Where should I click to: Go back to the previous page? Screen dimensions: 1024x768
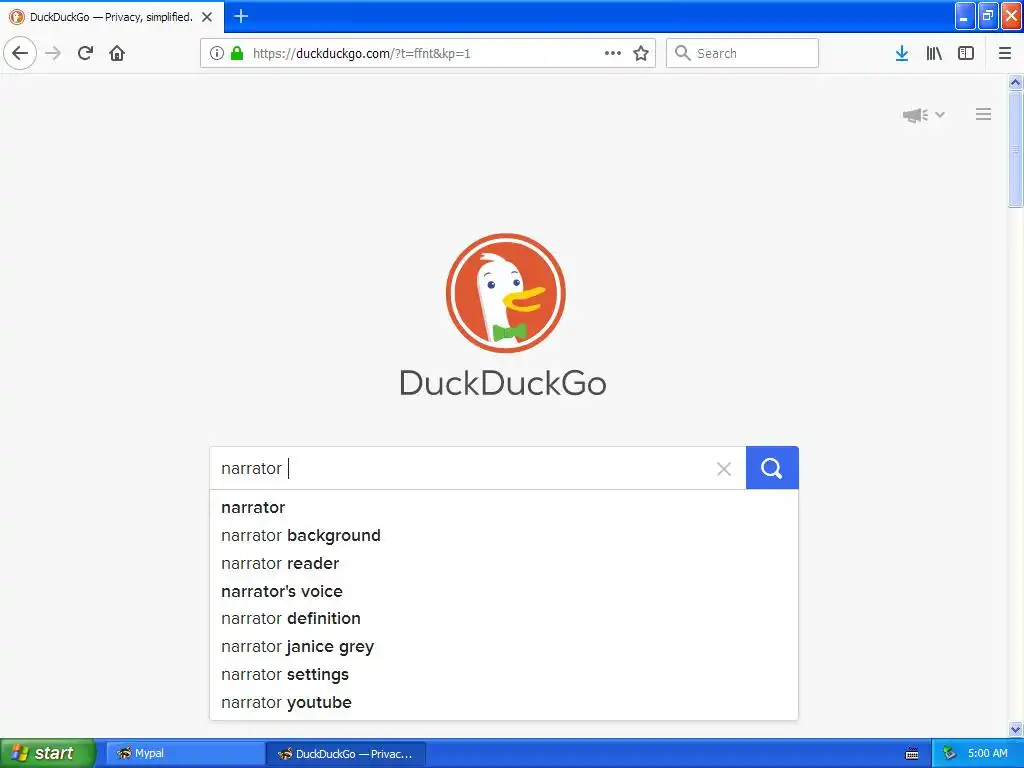point(20,53)
